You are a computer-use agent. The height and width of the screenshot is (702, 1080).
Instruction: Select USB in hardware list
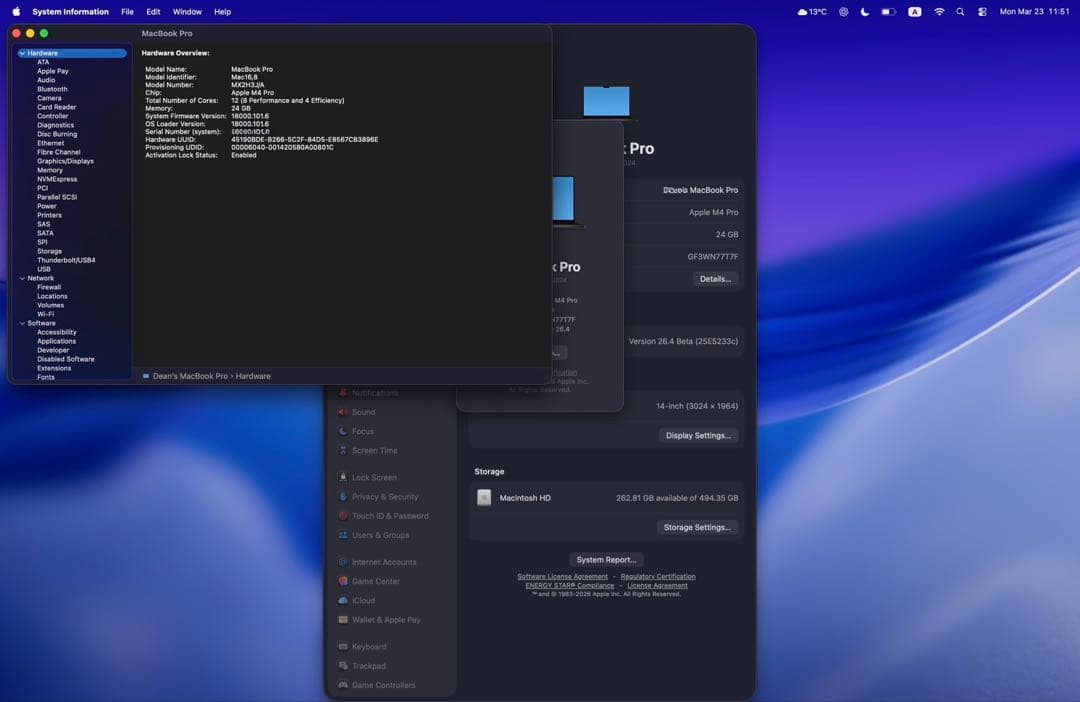click(43, 269)
